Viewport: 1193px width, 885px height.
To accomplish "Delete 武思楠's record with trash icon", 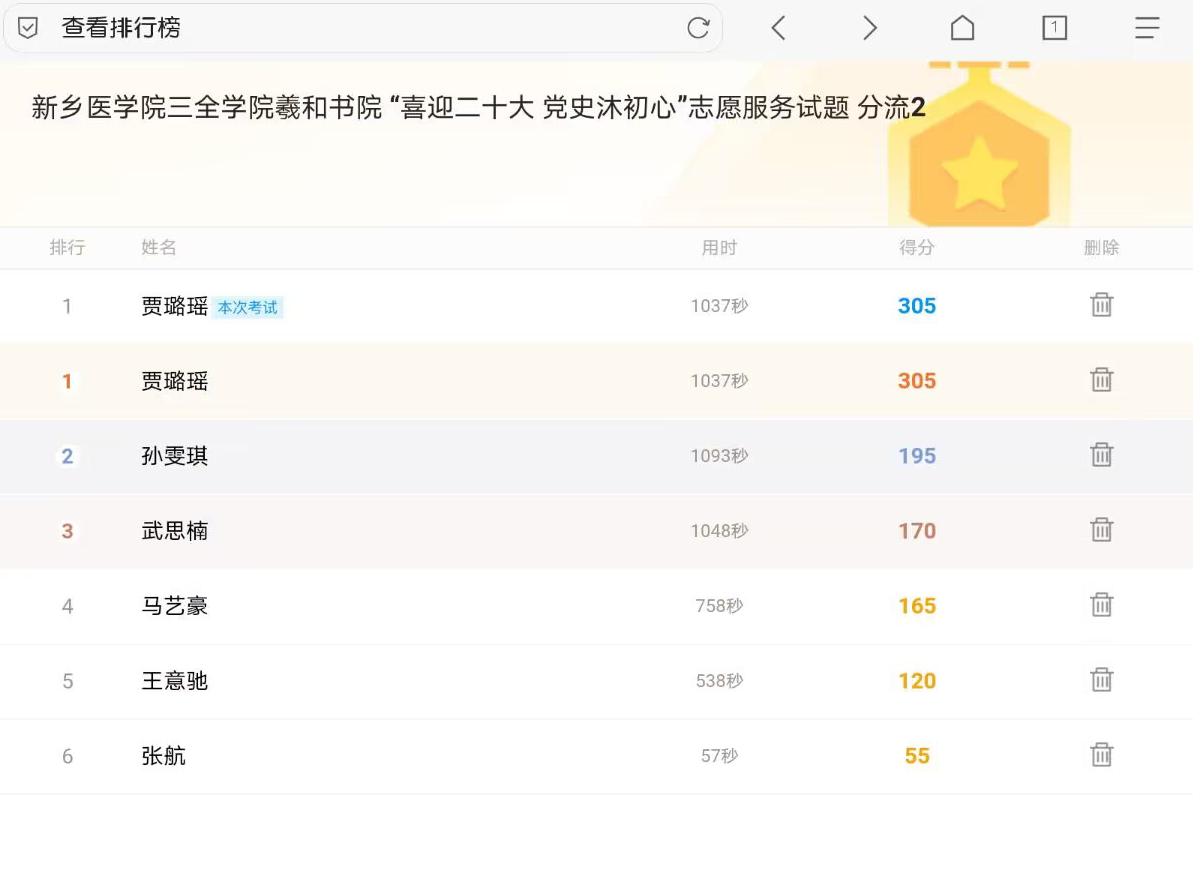I will pyautogui.click(x=1101, y=530).
